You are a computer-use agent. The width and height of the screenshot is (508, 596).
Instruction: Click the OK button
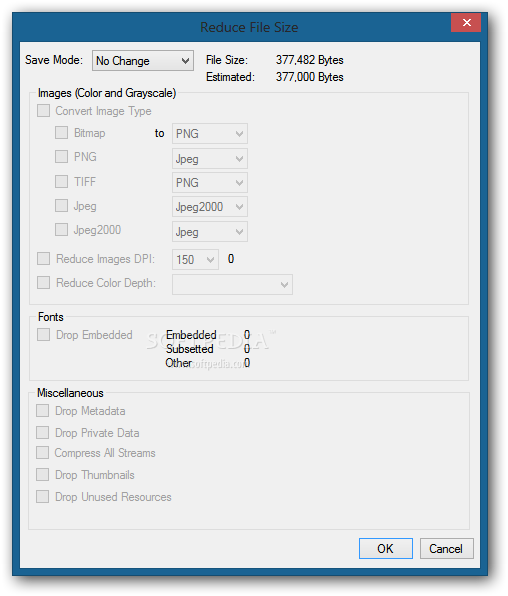tap(386, 548)
